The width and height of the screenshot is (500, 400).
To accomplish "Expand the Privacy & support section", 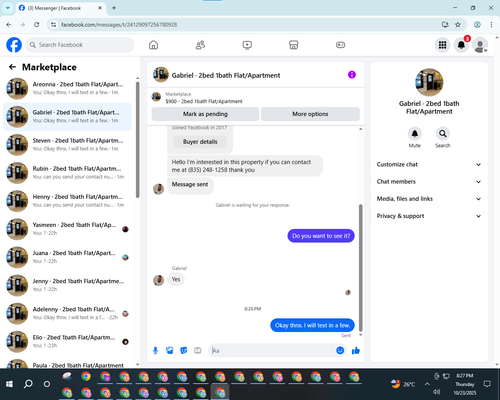I will pos(429,216).
